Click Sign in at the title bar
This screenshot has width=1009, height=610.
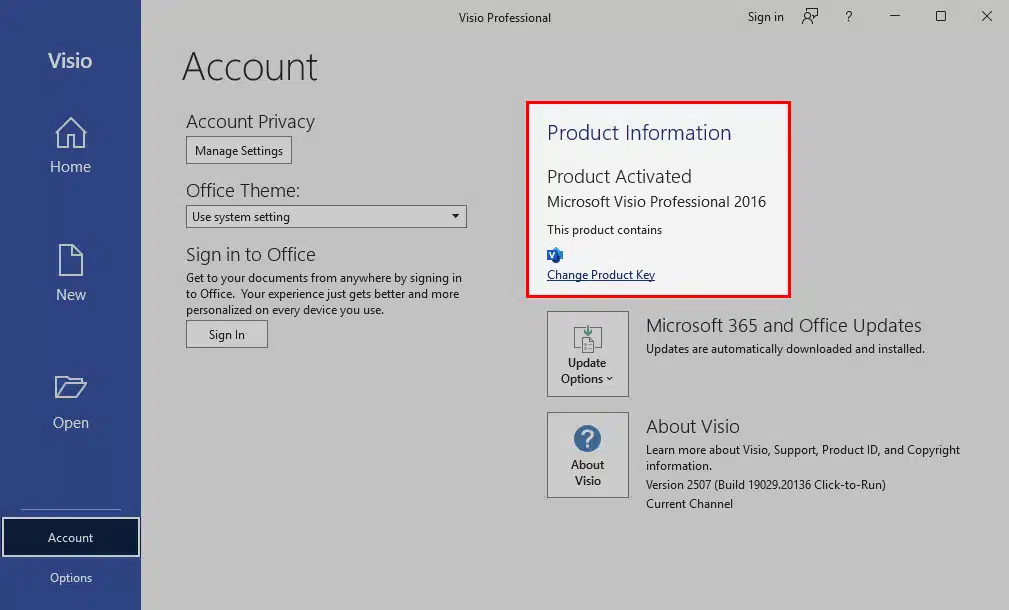click(x=766, y=17)
